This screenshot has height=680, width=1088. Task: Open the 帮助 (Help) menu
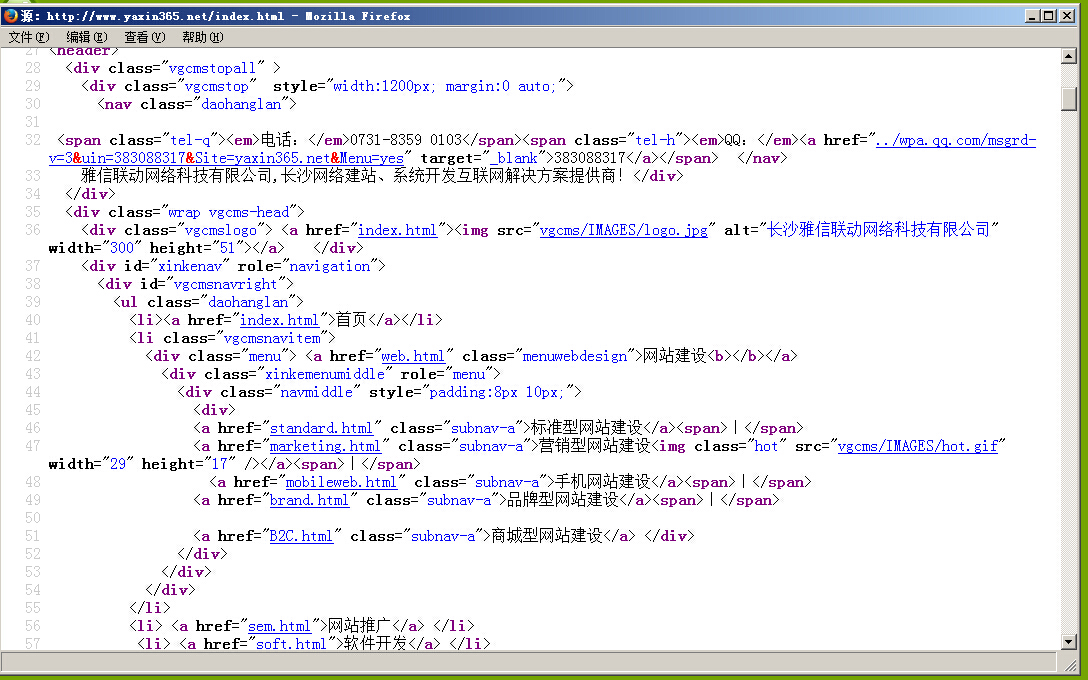click(202, 37)
